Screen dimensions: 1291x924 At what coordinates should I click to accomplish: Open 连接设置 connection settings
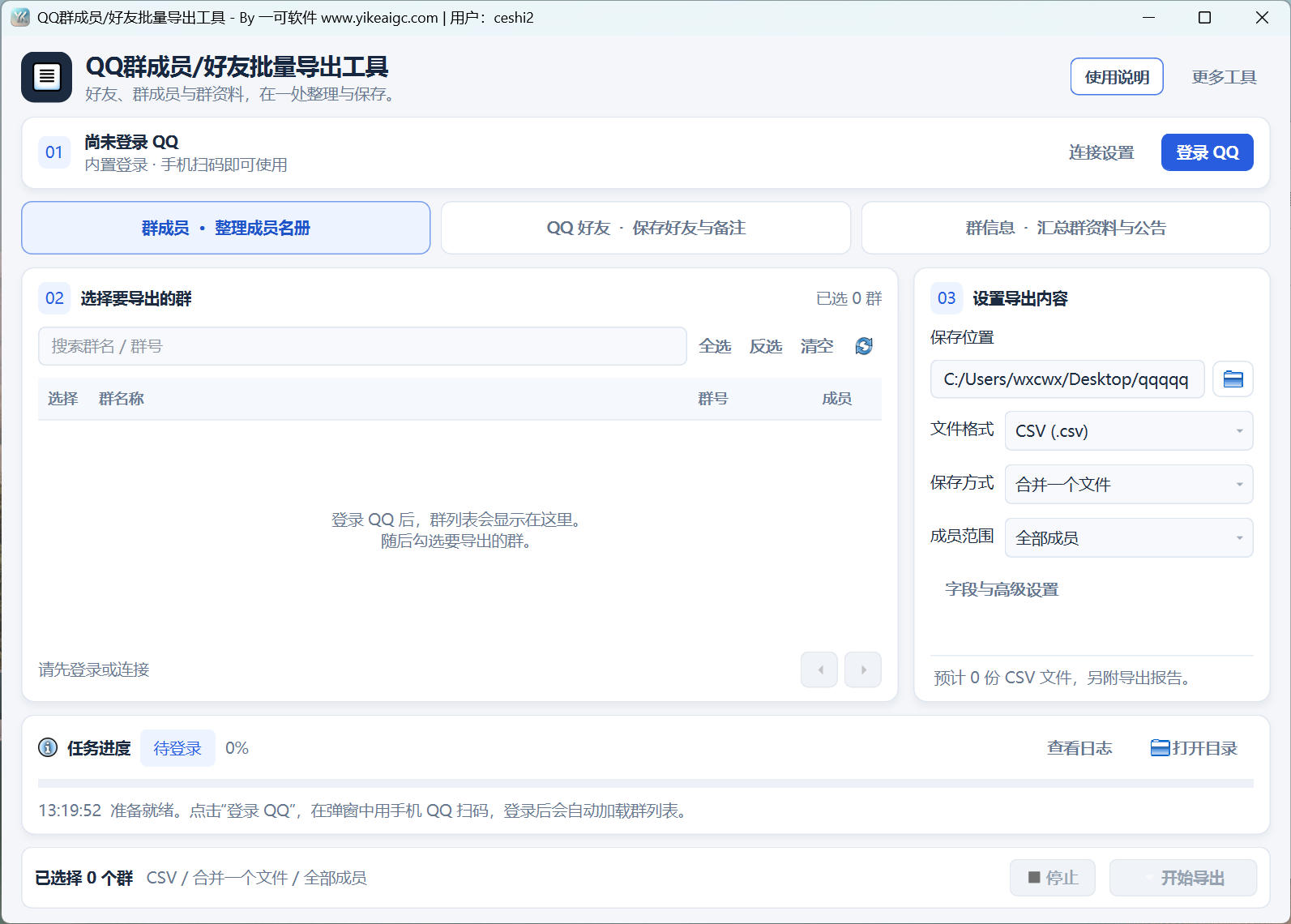[x=1101, y=152]
